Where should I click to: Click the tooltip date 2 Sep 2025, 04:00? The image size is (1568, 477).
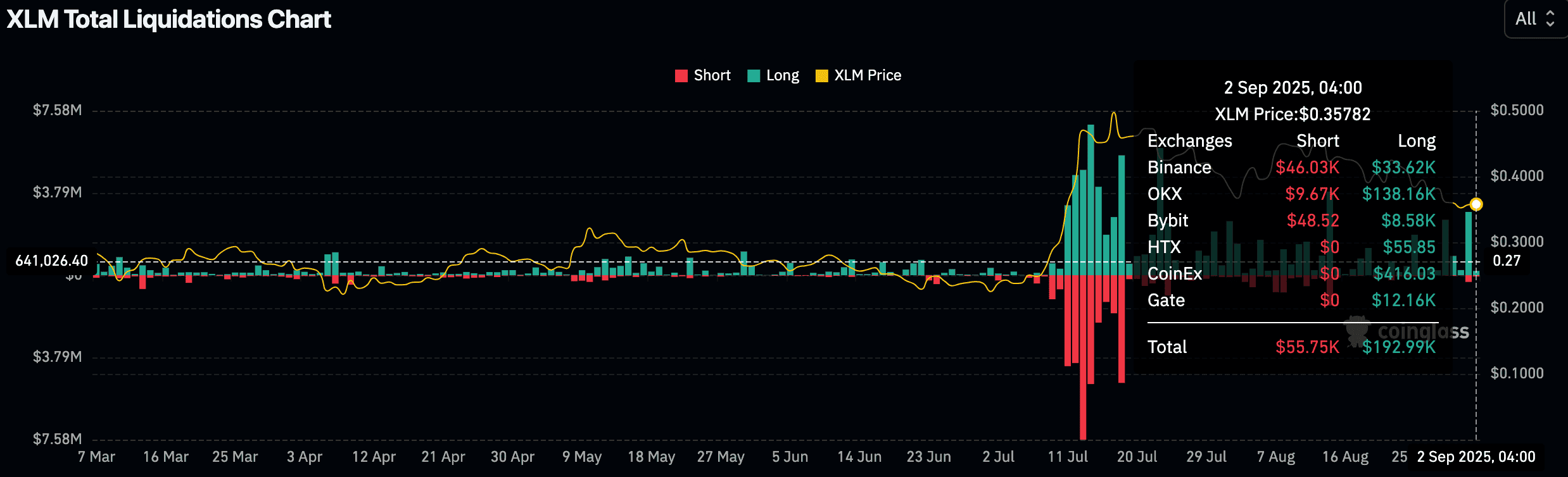[1293, 87]
